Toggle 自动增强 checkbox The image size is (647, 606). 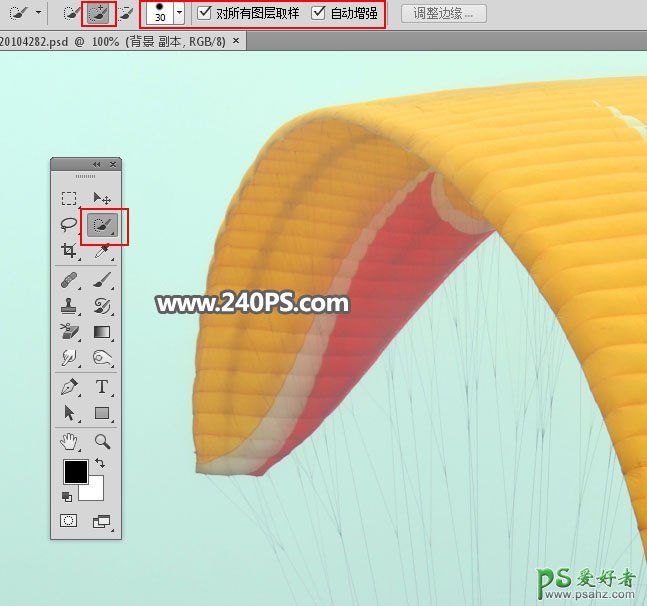click(318, 13)
